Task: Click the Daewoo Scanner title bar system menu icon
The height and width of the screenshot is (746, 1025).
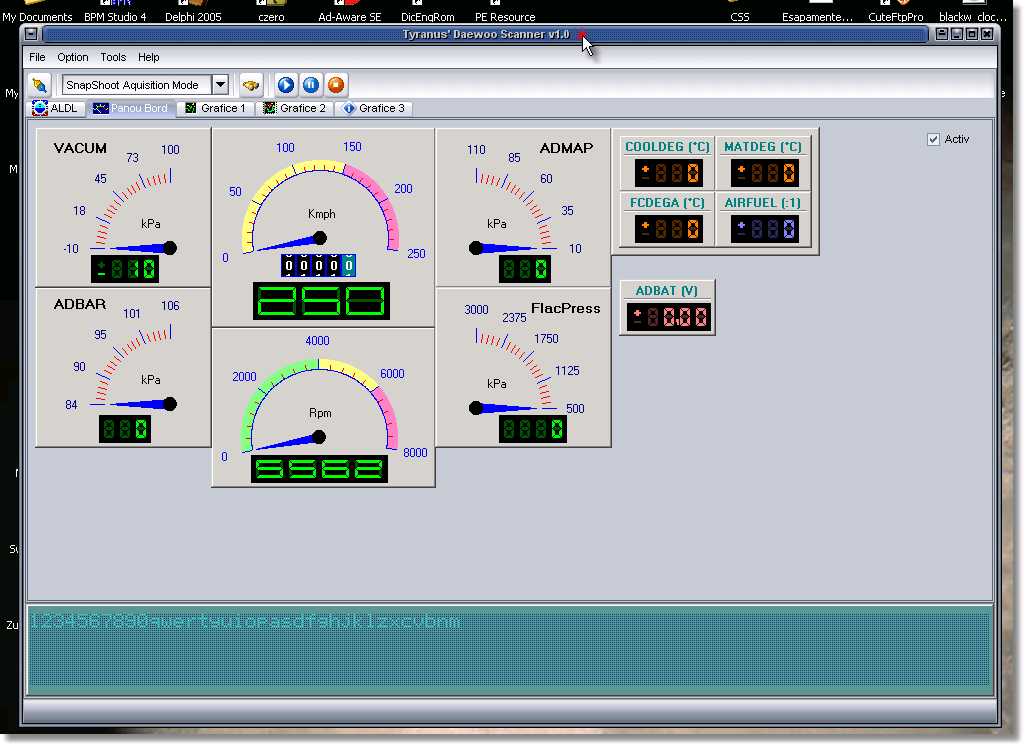Action: click(31, 34)
